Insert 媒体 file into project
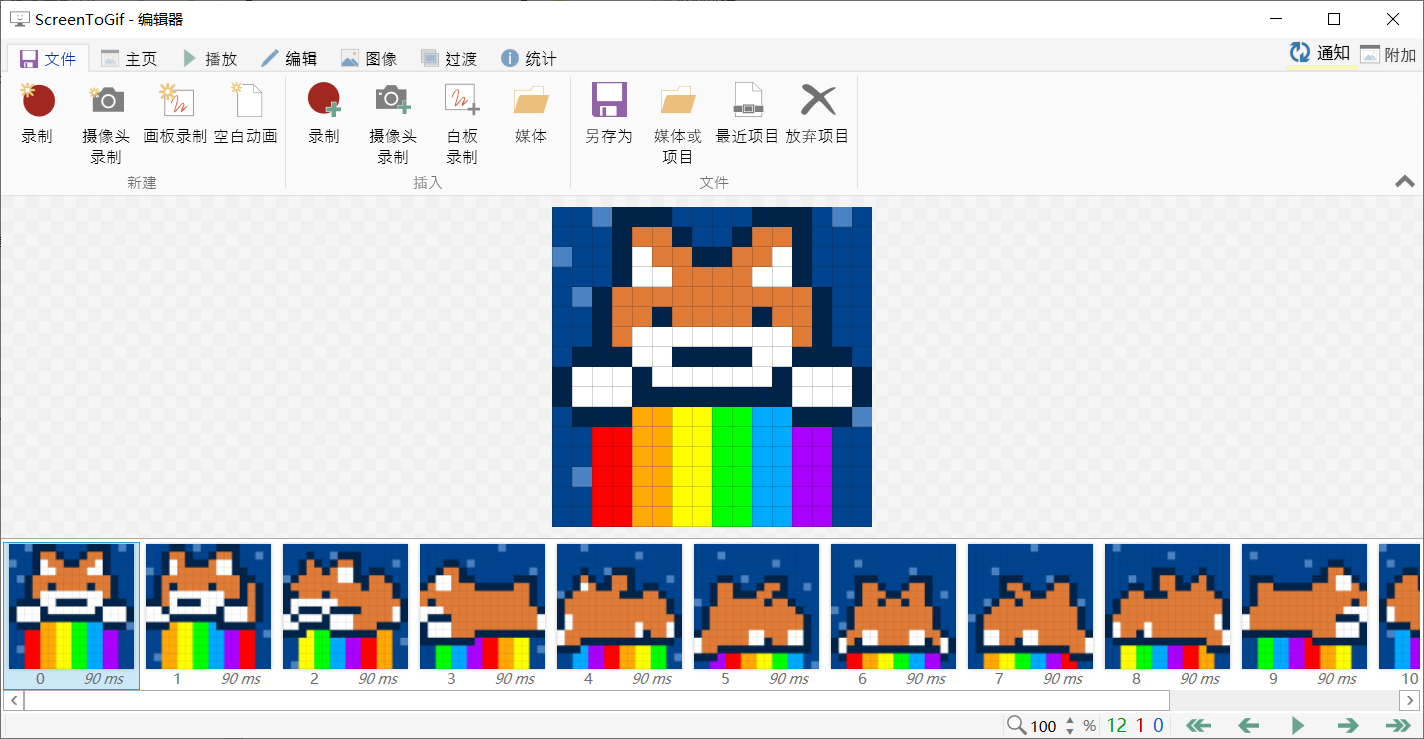The image size is (1424, 739). coord(531,115)
